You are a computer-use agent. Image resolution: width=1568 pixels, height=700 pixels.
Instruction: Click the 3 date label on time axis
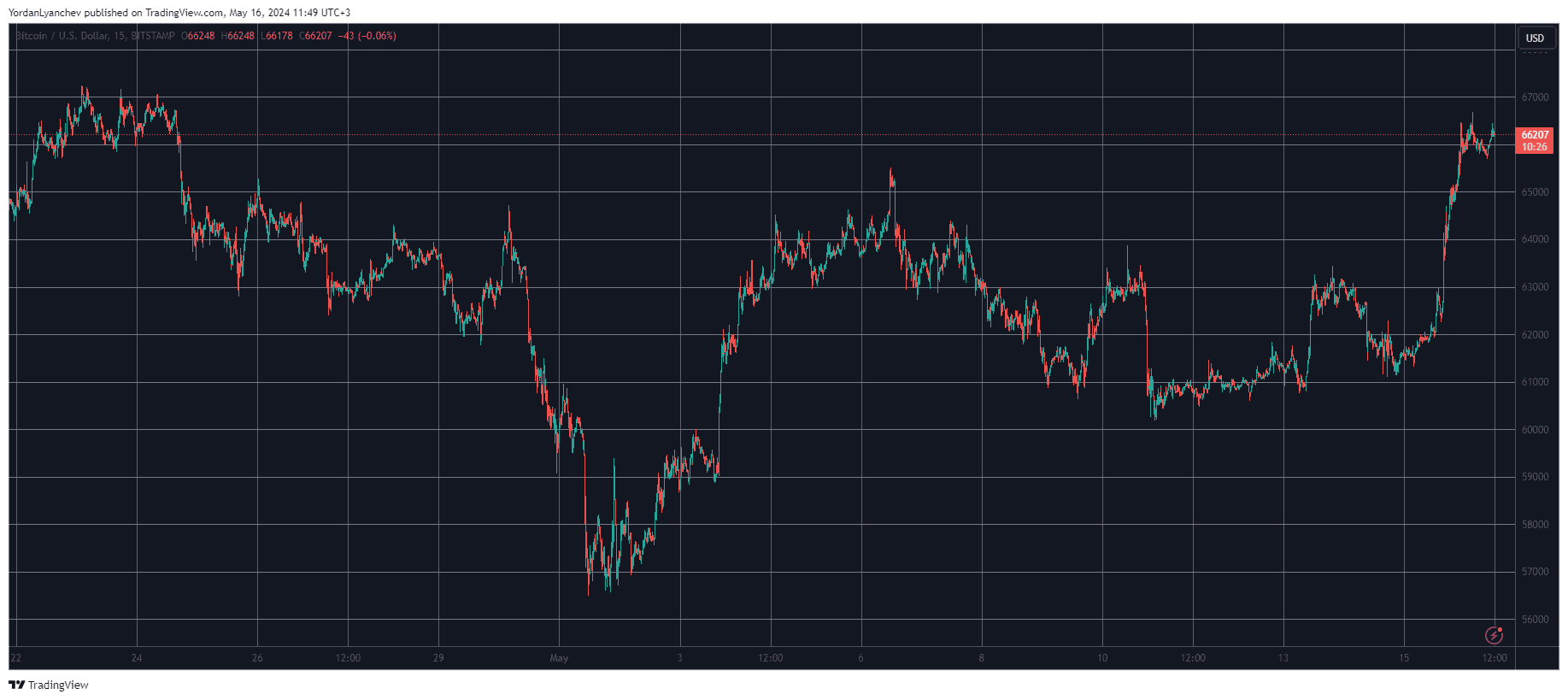pos(679,658)
